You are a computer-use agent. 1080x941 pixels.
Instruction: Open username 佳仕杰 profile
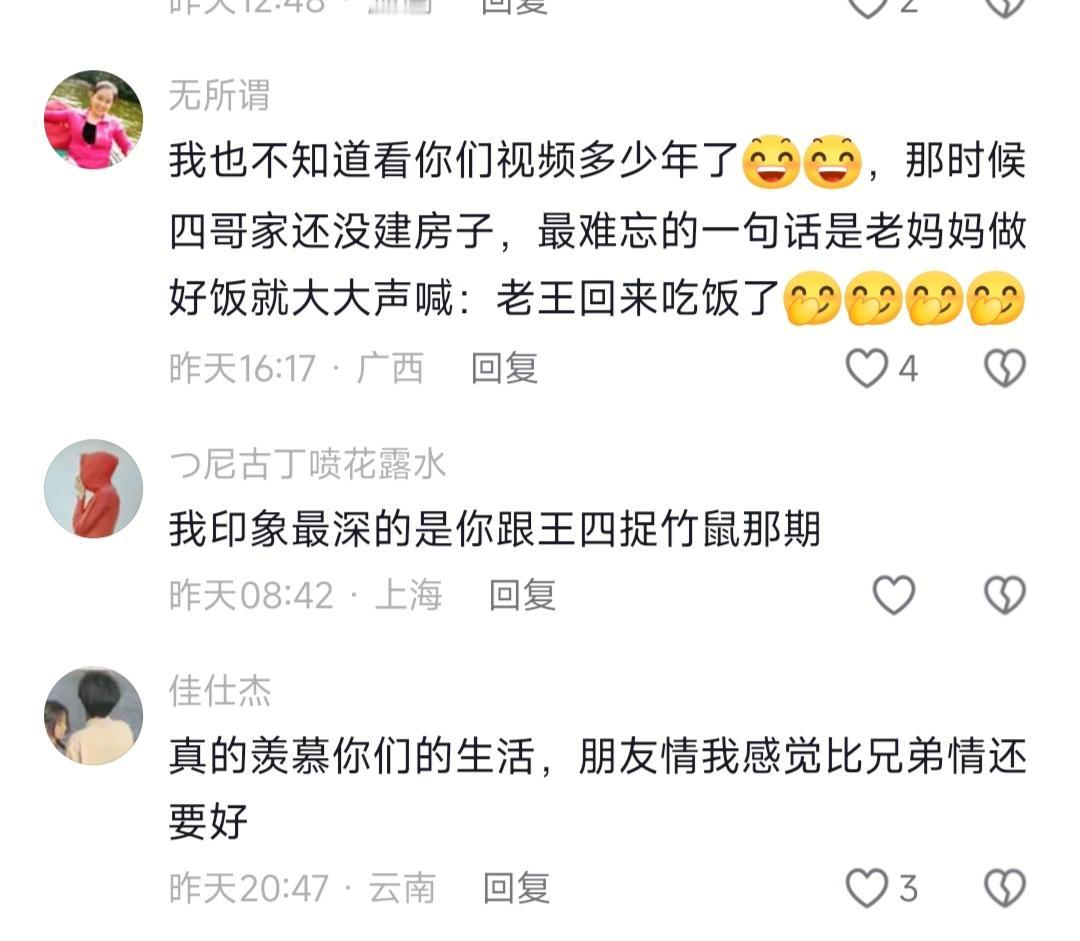(x=220, y=690)
